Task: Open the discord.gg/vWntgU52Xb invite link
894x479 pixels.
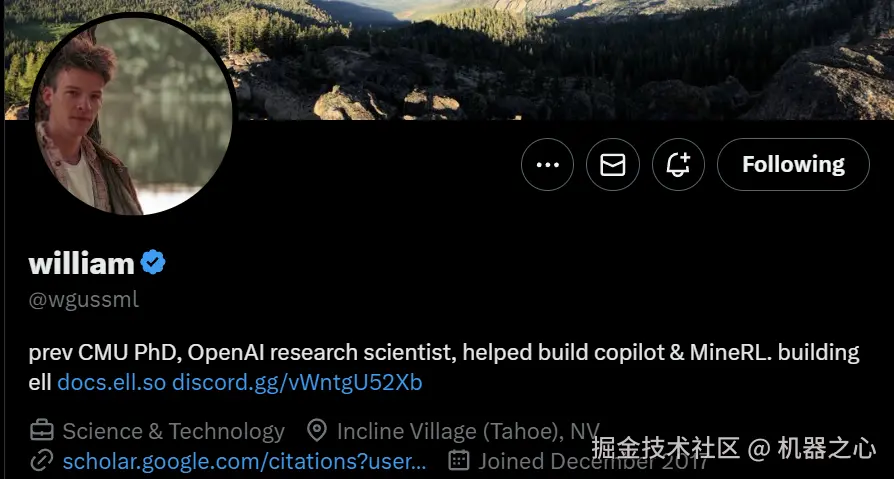Action: tap(297, 383)
